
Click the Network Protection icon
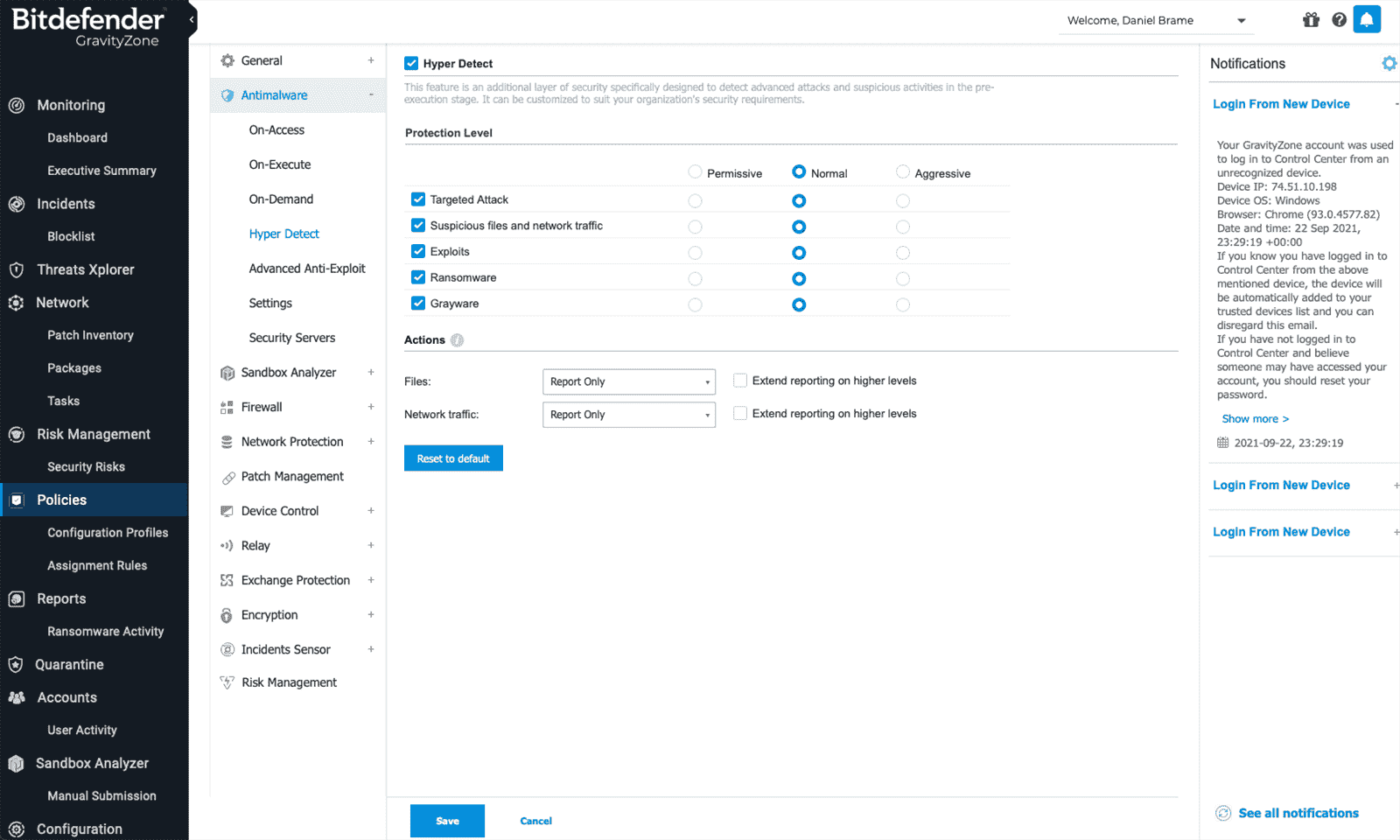[227, 442]
